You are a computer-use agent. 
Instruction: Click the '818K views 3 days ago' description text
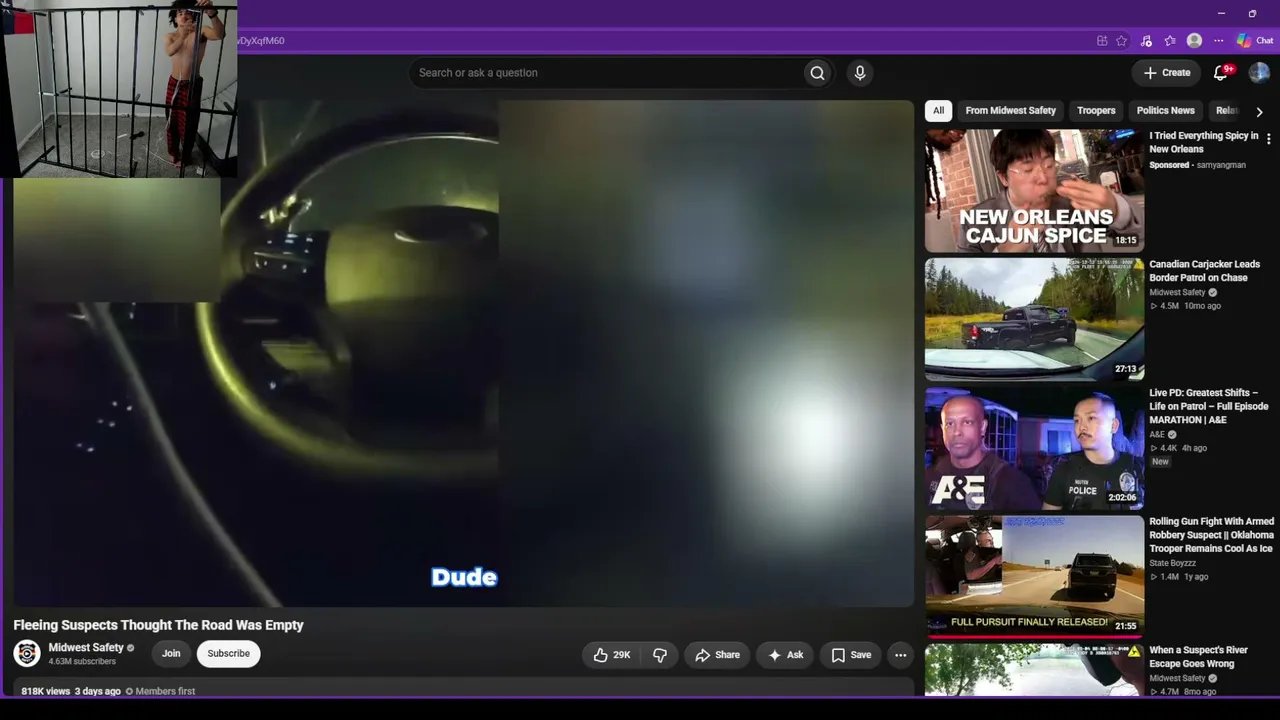(71, 691)
